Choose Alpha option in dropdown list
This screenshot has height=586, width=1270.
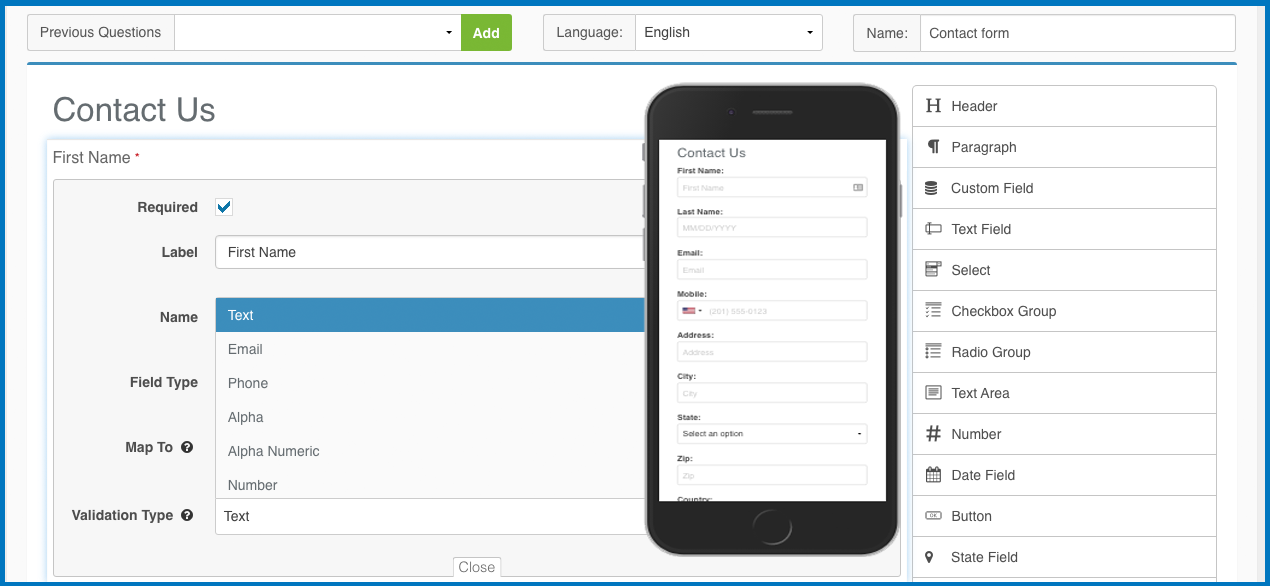(430, 417)
